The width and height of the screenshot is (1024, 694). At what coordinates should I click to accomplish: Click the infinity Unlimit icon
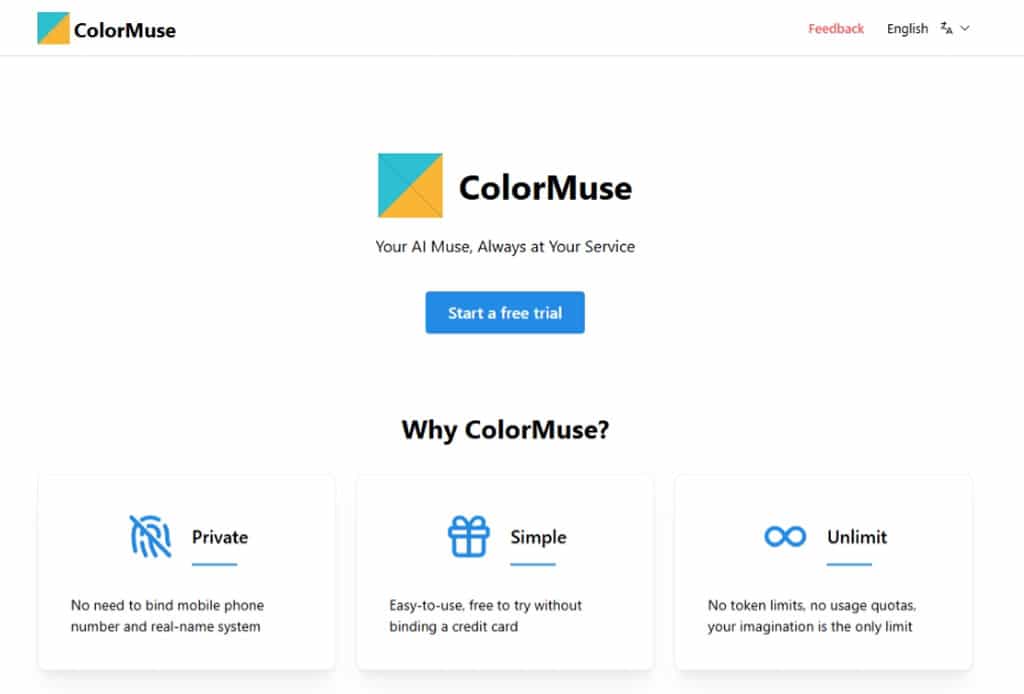pos(785,537)
